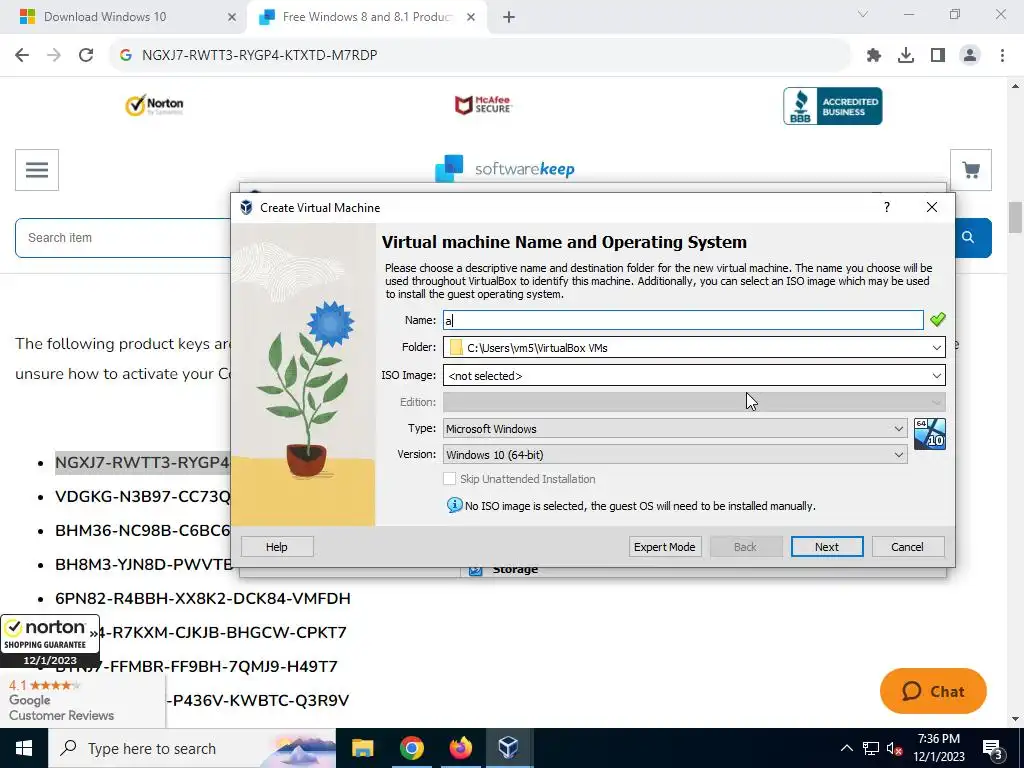Open taskbar clock showing 7:36 PM

point(938,748)
